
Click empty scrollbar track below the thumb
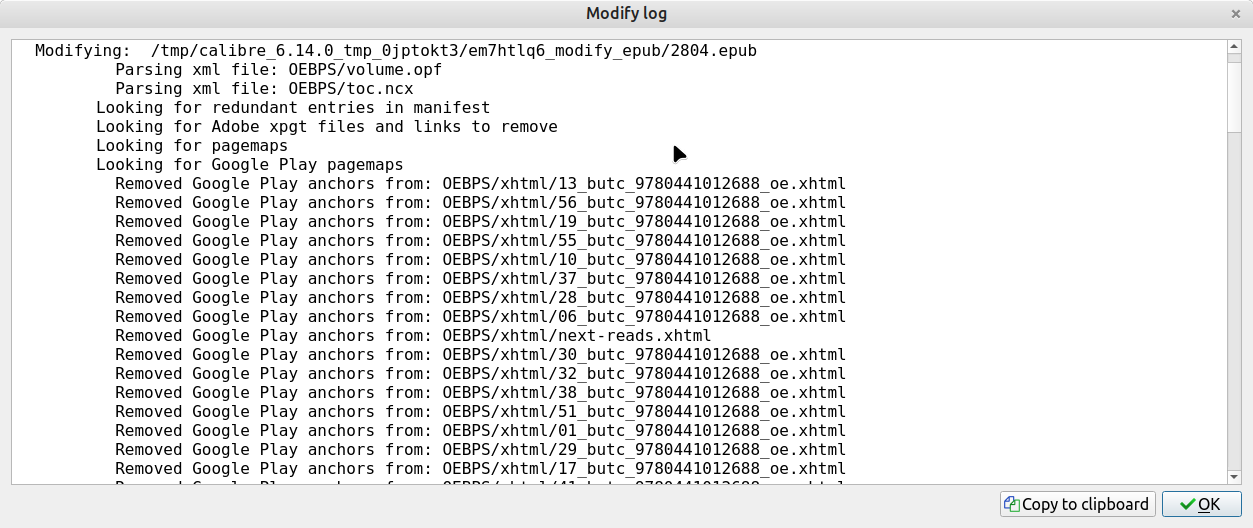[1233, 300]
